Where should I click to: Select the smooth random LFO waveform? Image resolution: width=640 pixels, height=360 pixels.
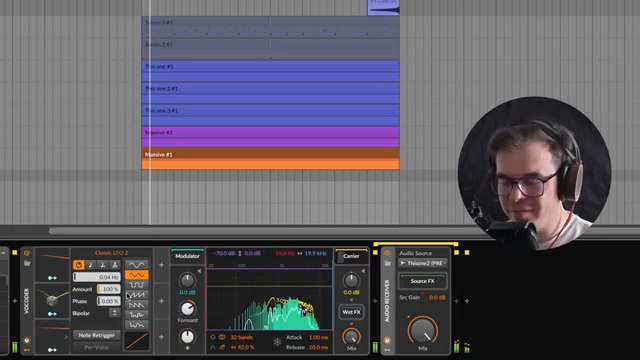point(136,325)
